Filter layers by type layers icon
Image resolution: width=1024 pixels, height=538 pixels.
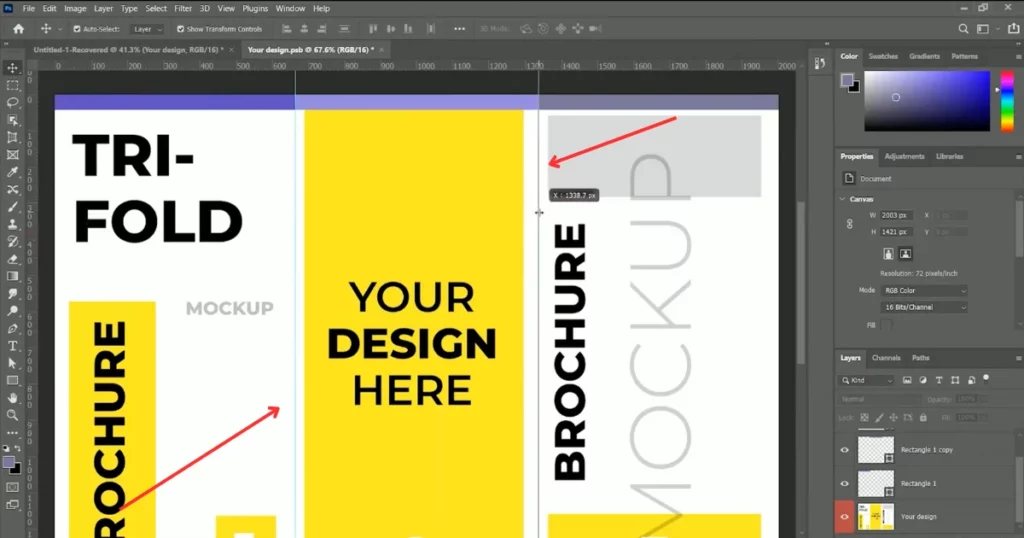tap(939, 380)
